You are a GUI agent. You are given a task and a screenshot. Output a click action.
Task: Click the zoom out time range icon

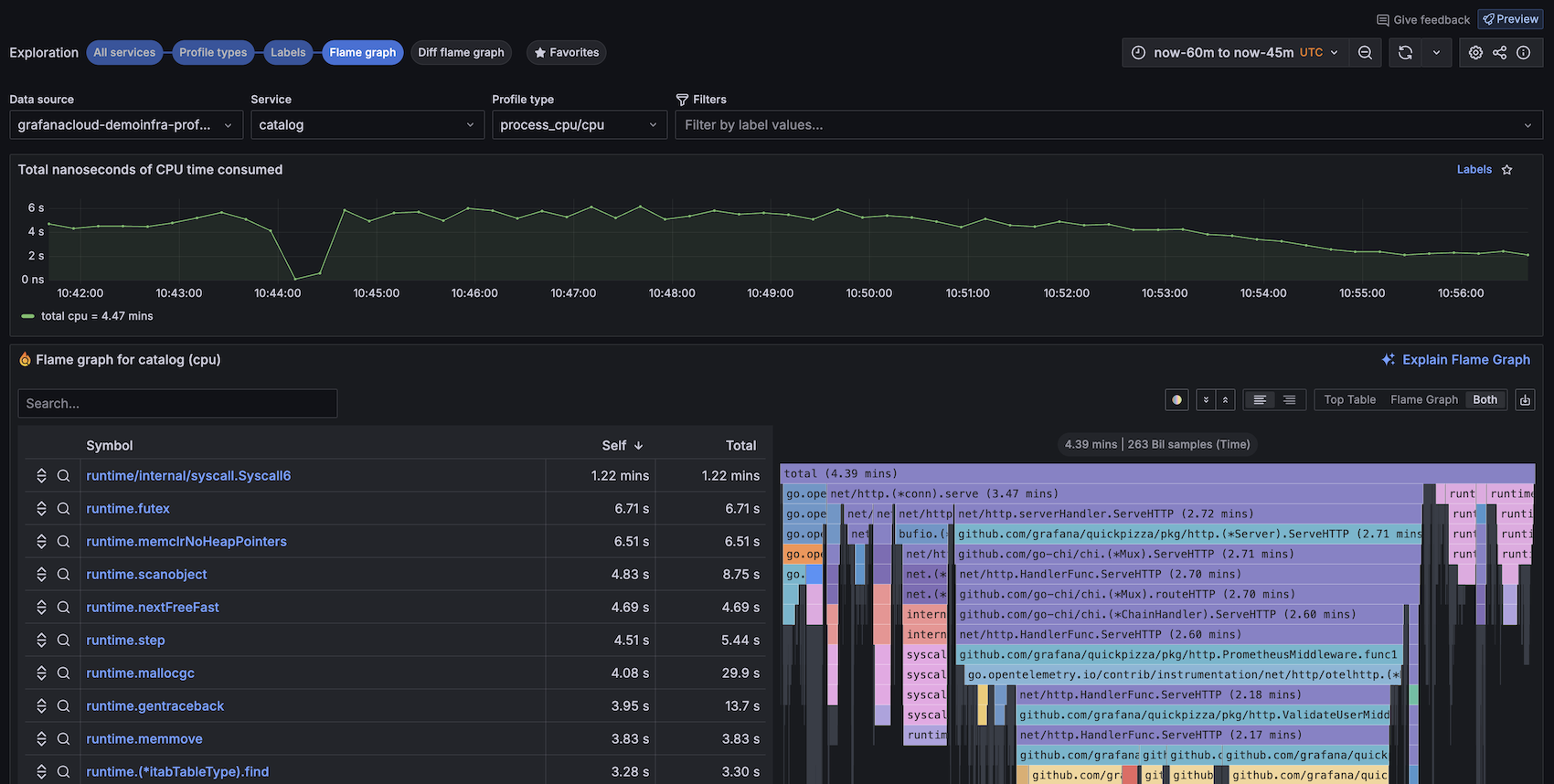1365,53
